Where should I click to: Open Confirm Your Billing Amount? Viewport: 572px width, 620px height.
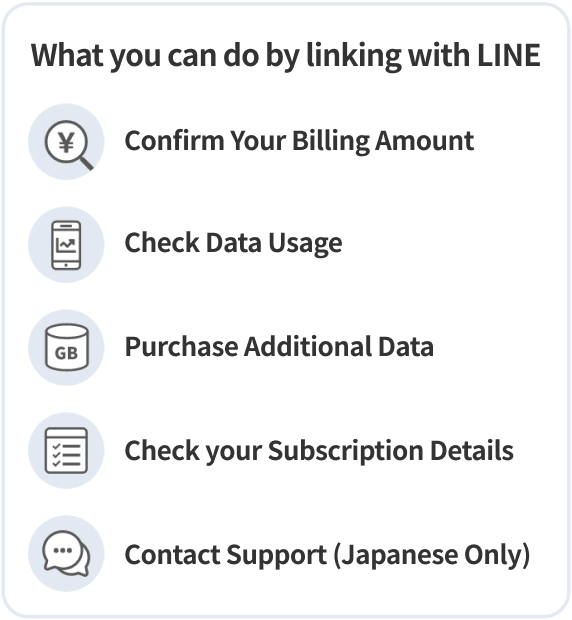299,141
